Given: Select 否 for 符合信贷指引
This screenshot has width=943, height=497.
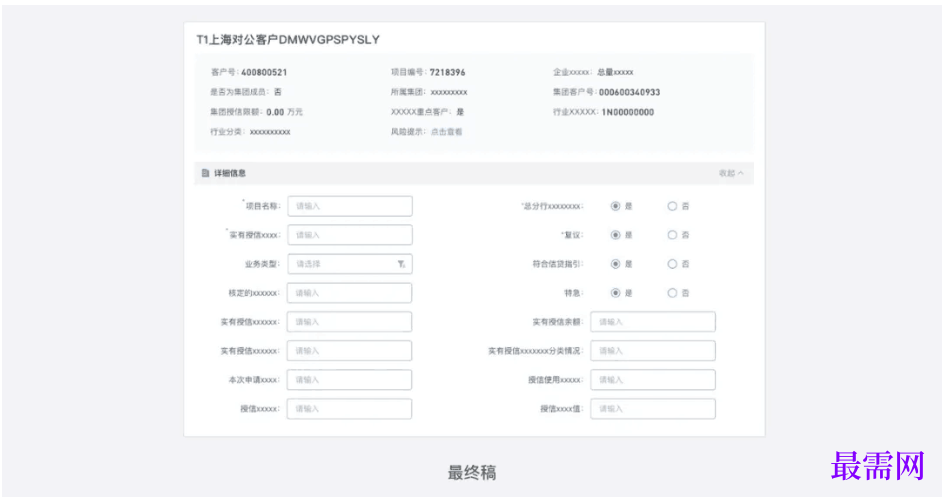Looking at the screenshot, I should (672, 264).
